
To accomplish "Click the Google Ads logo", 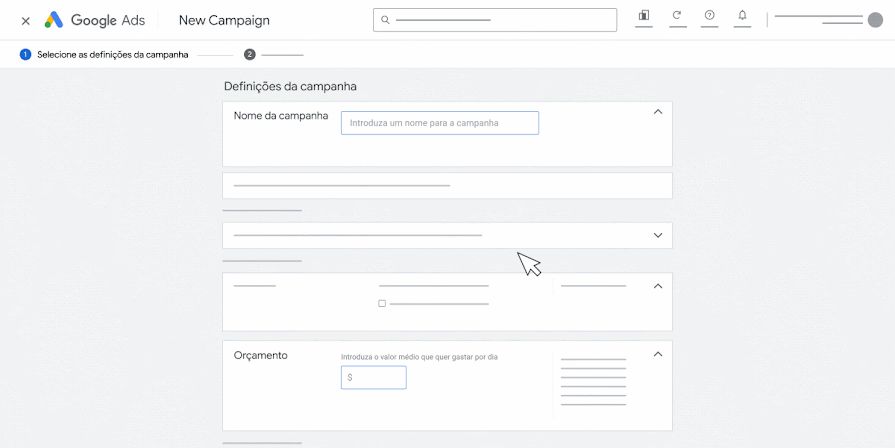I will coord(95,21).
